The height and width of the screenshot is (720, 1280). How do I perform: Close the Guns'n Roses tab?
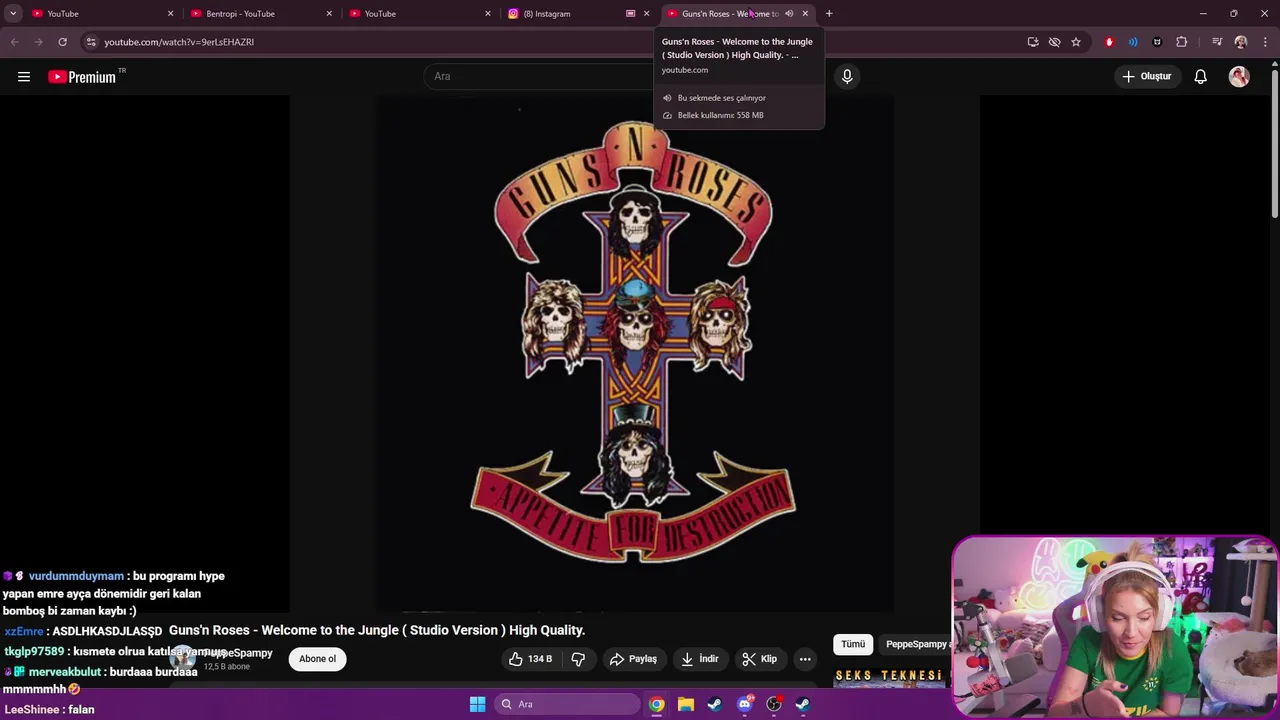pos(805,14)
